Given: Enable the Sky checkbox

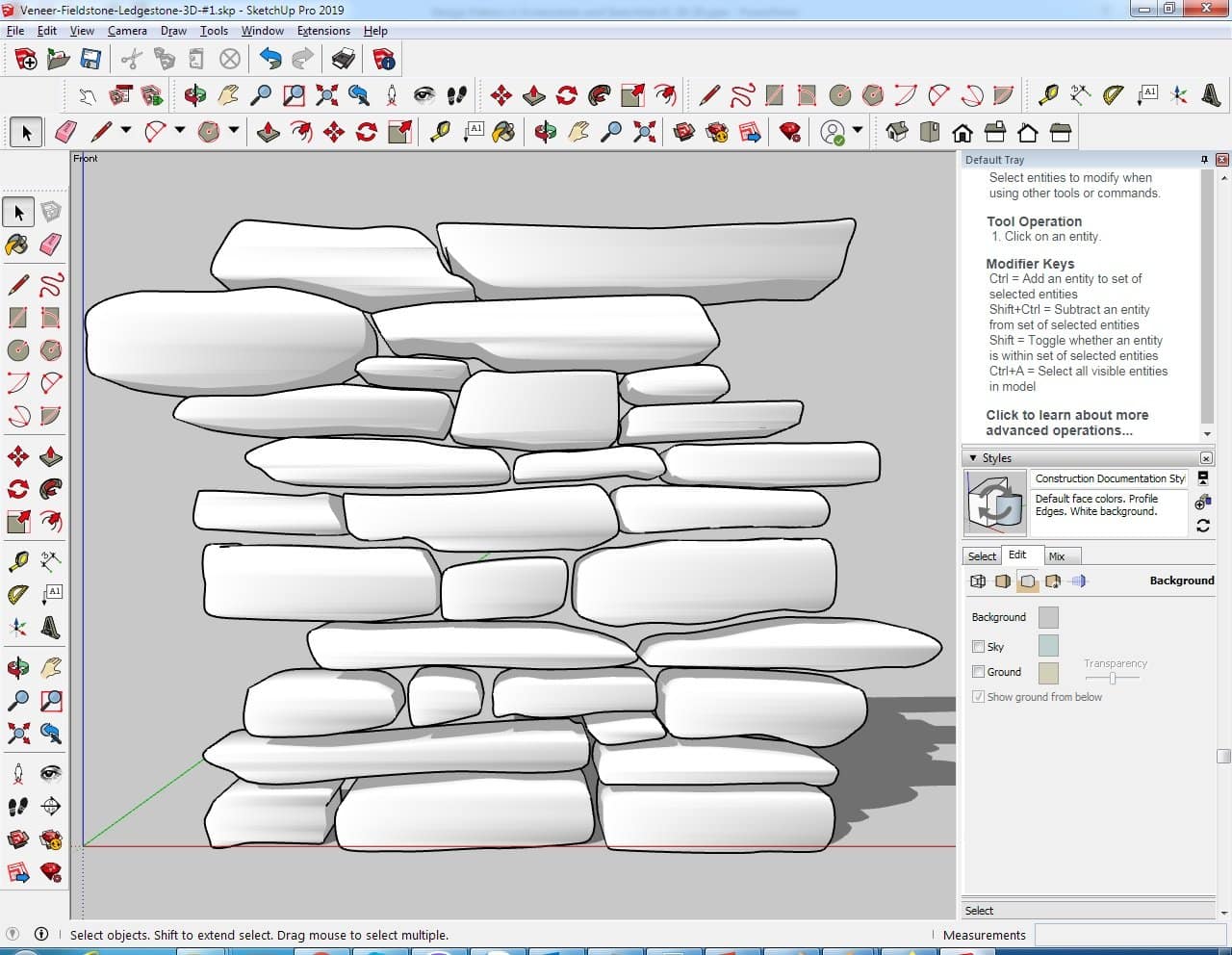Looking at the screenshot, I should coord(978,647).
